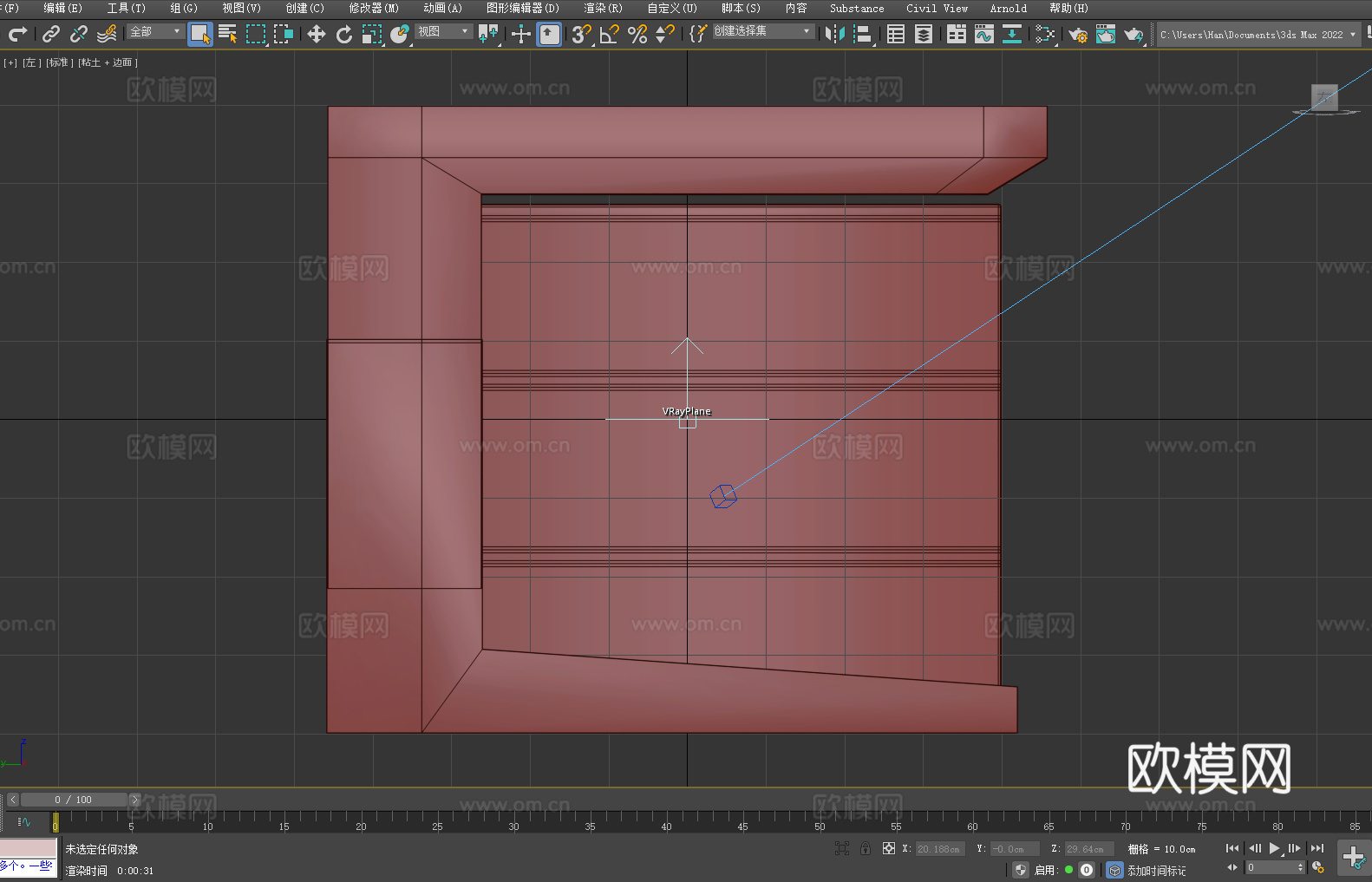Screen dimensions: 1372x882
Task: Click Isolate Selection toggle icon
Action: point(841,849)
